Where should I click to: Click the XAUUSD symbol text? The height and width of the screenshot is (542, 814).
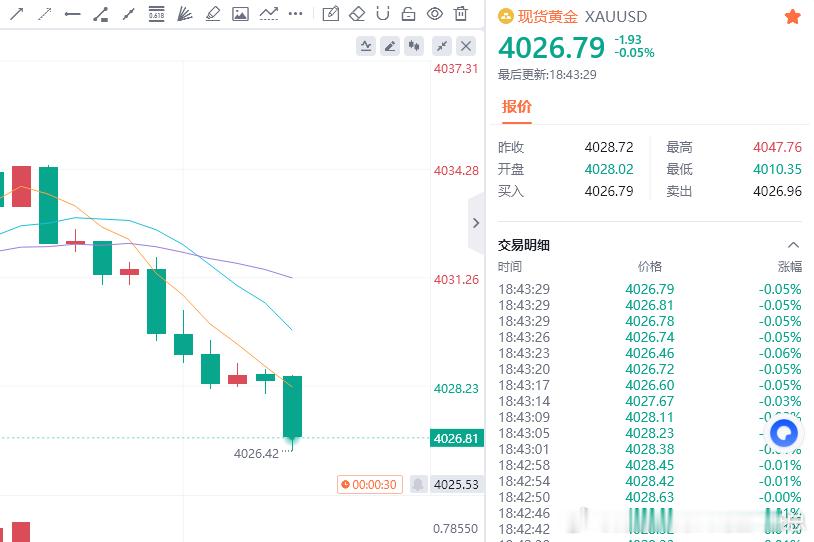[616, 17]
